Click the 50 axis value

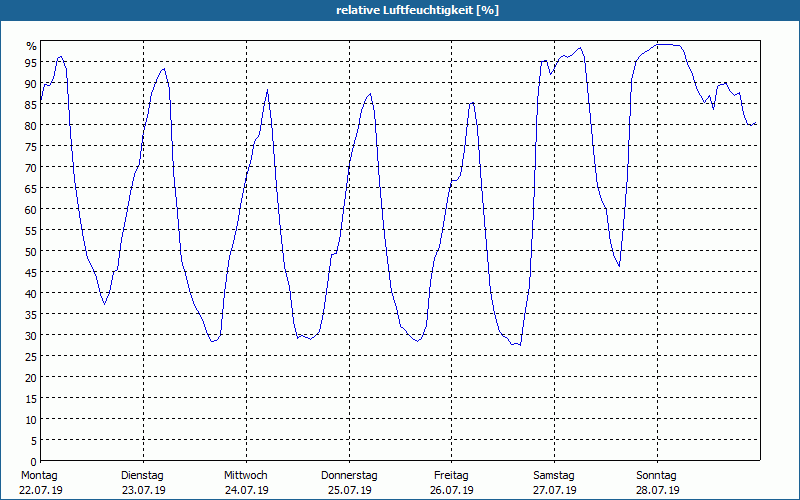(31, 252)
